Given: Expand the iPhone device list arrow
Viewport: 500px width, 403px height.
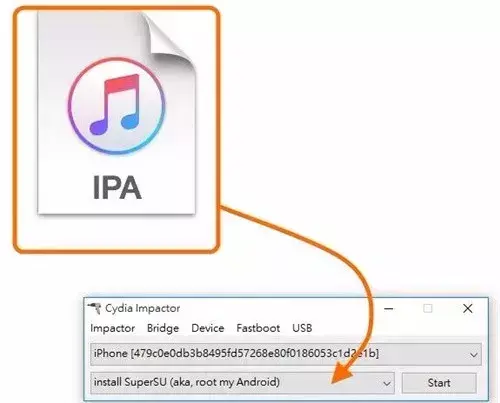Looking at the screenshot, I should [x=473, y=355].
